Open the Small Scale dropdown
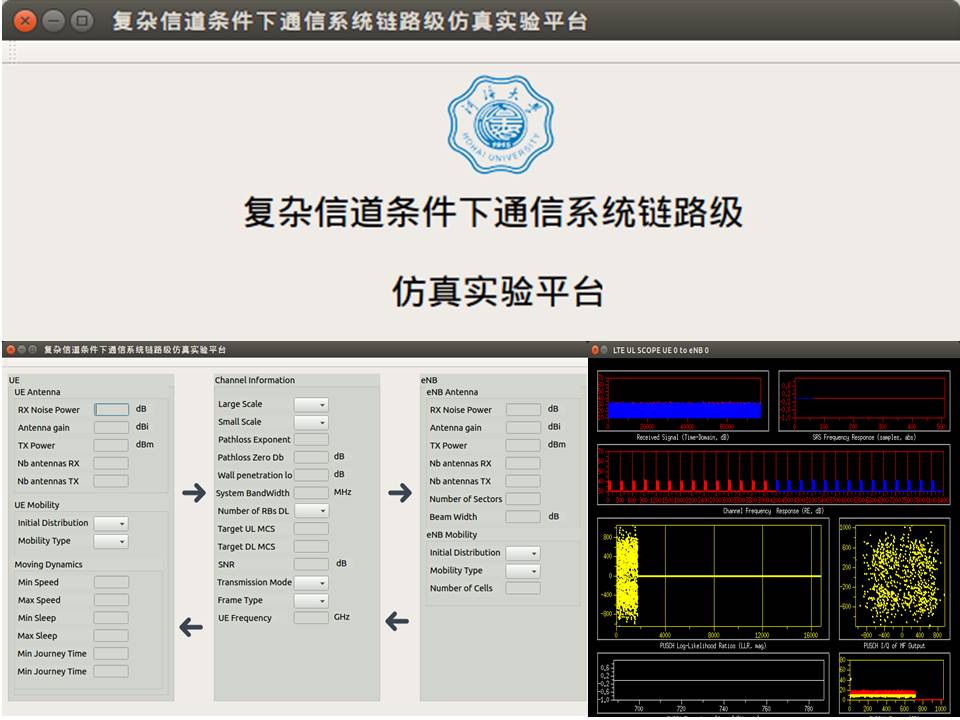The height and width of the screenshot is (720, 960). pos(311,422)
